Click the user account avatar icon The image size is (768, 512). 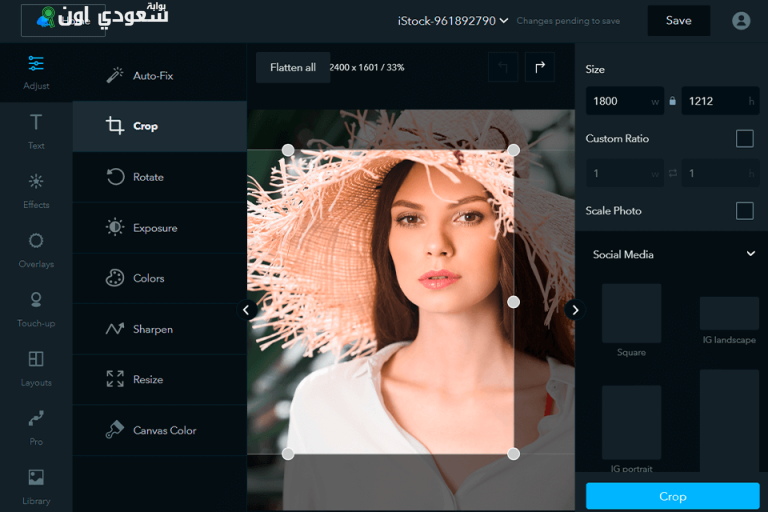[x=741, y=20]
